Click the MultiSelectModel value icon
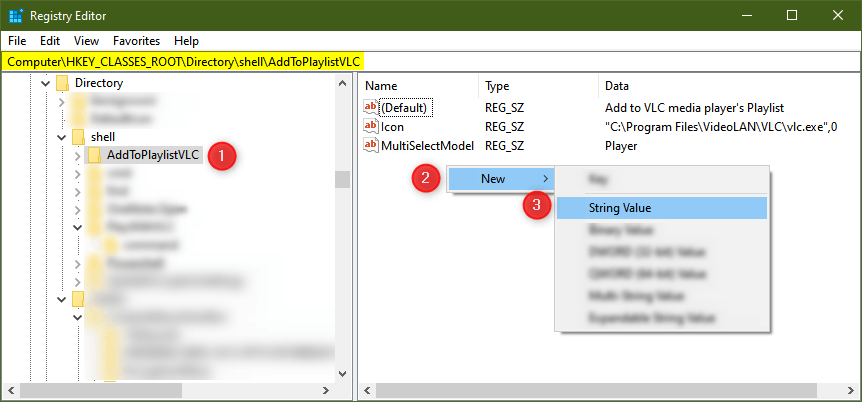862x402 pixels. coord(371,146)
